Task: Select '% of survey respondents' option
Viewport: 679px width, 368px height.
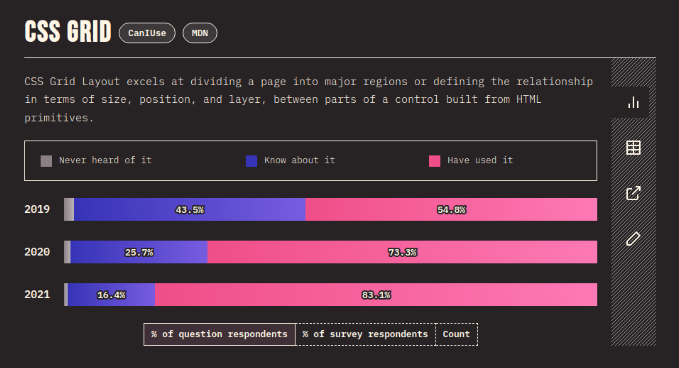Action: pyautogui.click(x=365, y=334)
